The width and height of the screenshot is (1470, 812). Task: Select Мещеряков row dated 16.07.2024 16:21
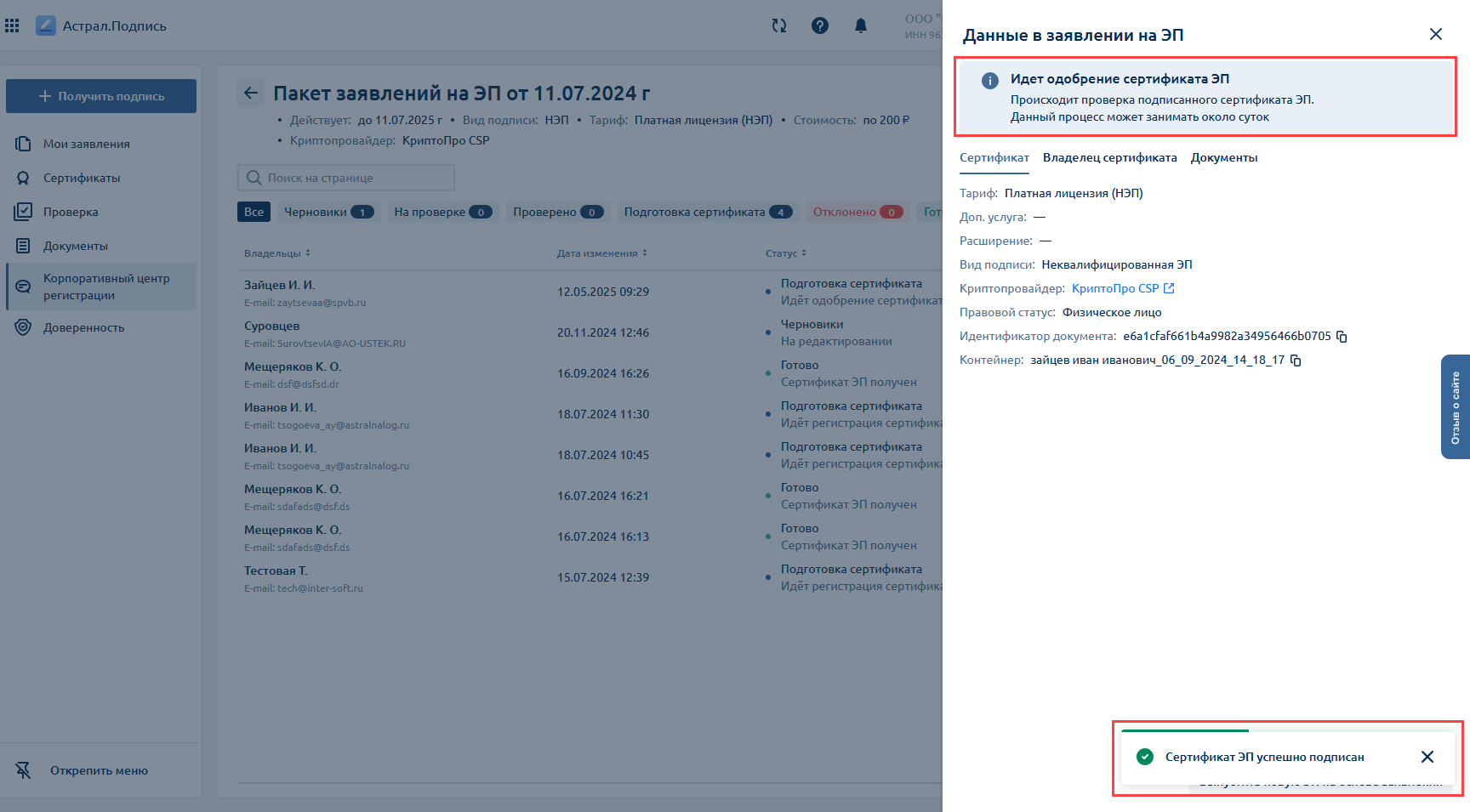[590, 496]
